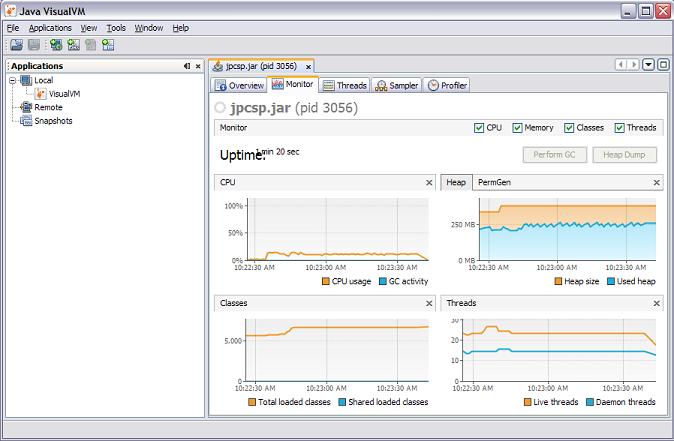Collapse the Local tree node
Screen dimensions: 674x441
[12, 80]
